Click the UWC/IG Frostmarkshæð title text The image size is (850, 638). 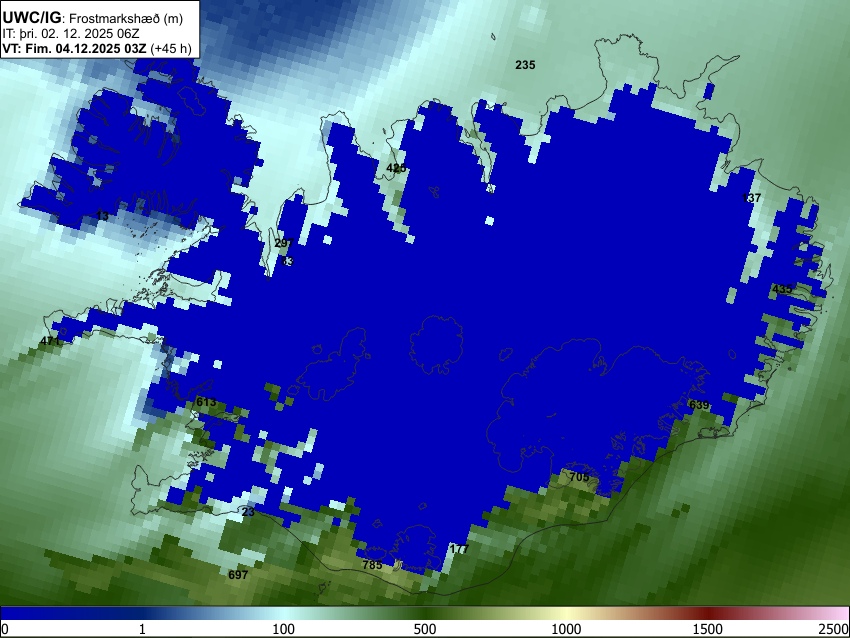point(93,18)
